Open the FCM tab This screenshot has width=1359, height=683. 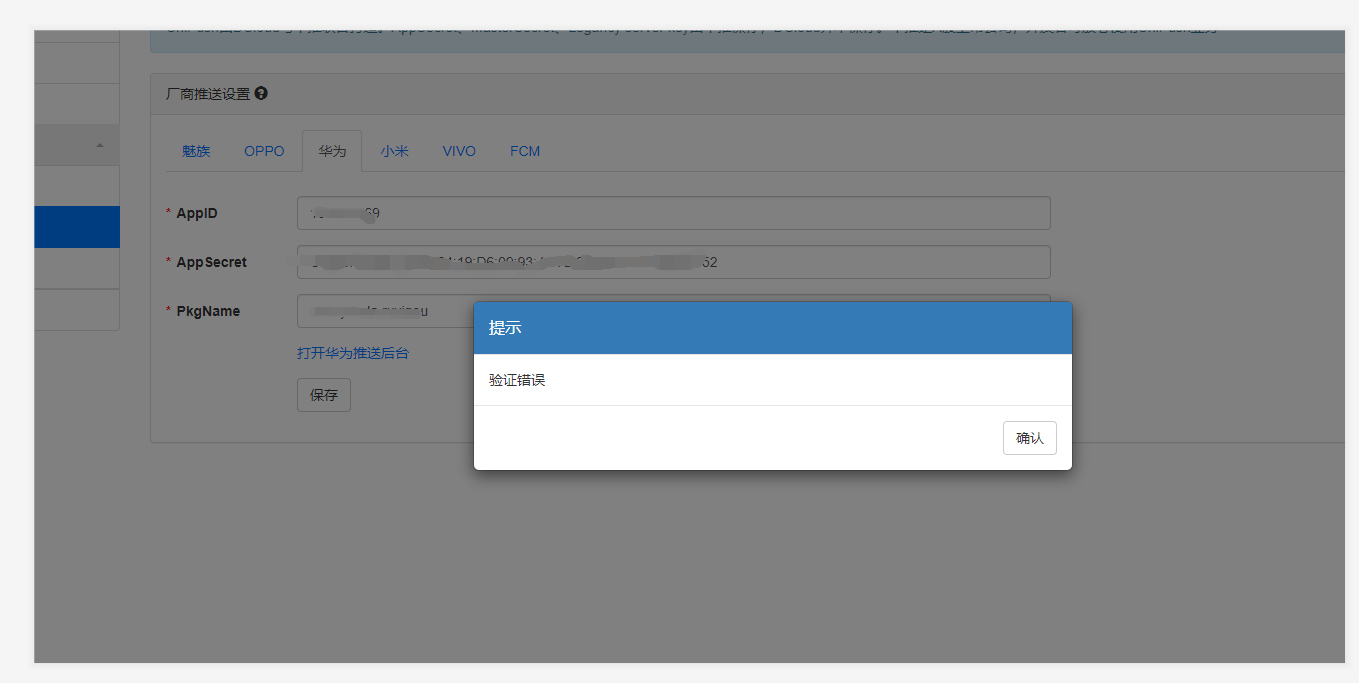tap(525, 151)
